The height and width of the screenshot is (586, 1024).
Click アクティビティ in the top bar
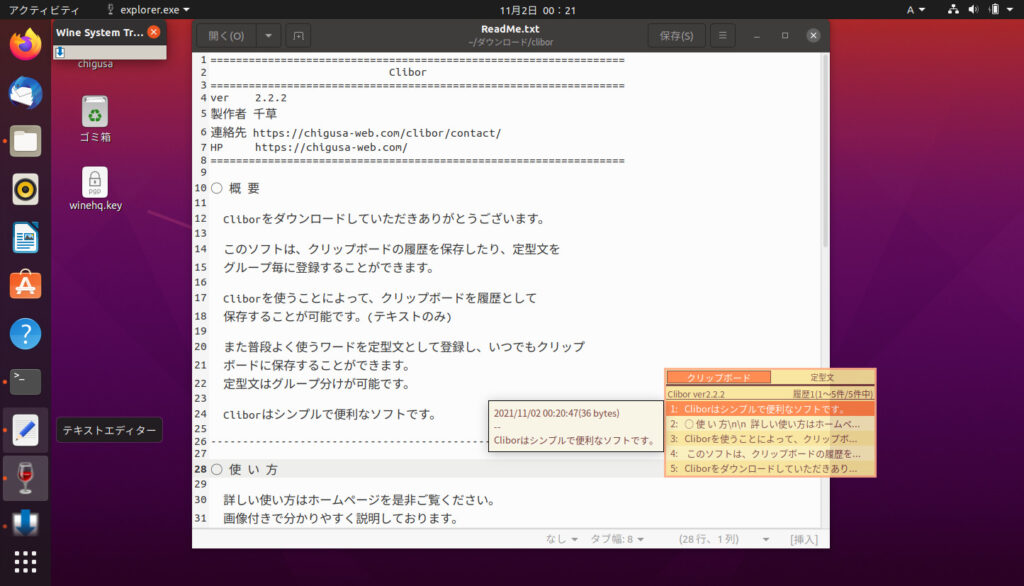(x=44, y=10)
